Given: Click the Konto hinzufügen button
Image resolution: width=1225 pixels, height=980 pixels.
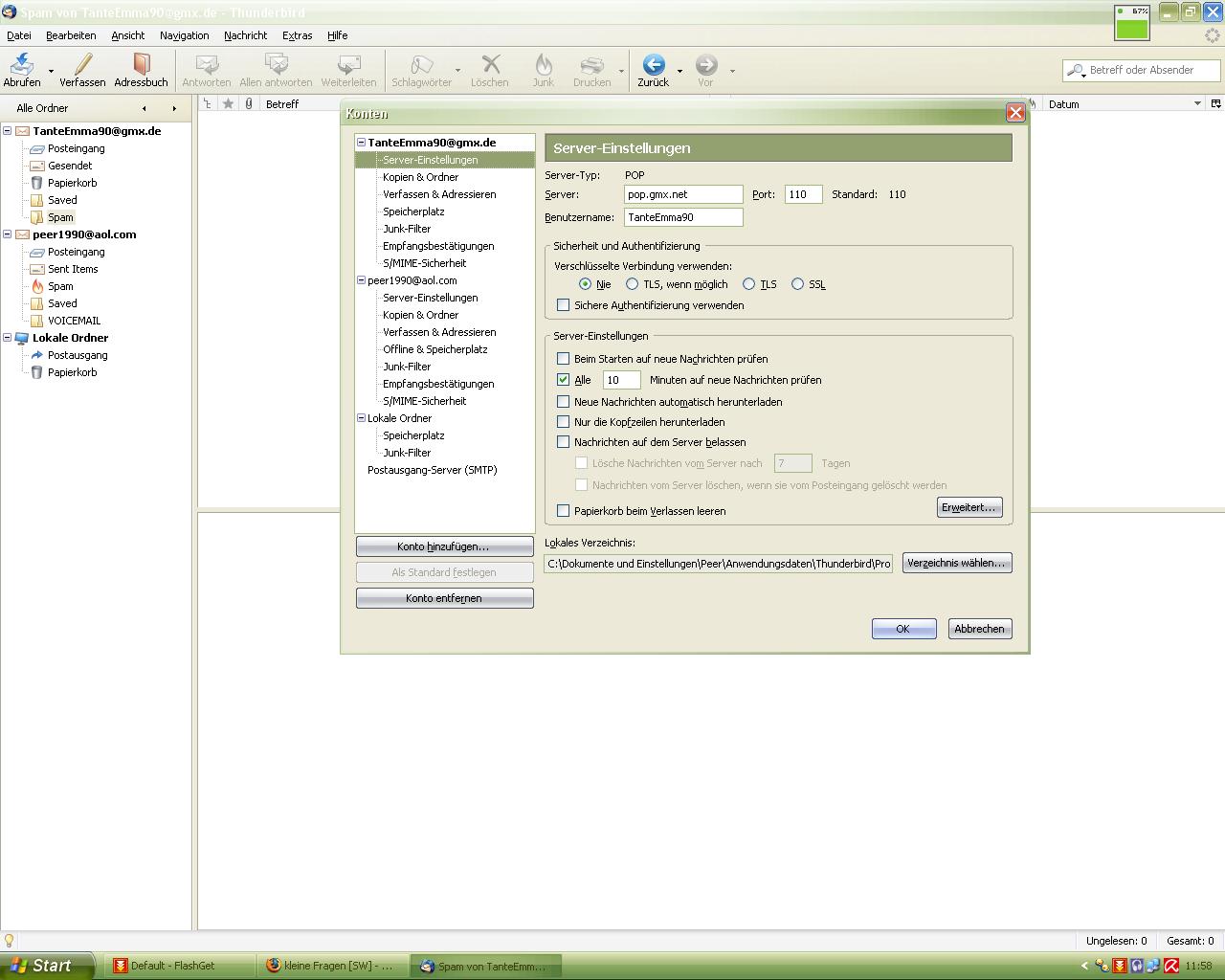Looking at the screenshot, I should pyautogui.click(x=444, y=546).
